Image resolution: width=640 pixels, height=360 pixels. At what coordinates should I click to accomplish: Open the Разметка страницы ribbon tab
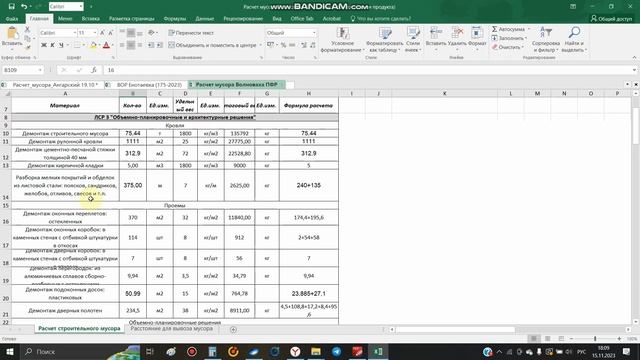point(131,19)
